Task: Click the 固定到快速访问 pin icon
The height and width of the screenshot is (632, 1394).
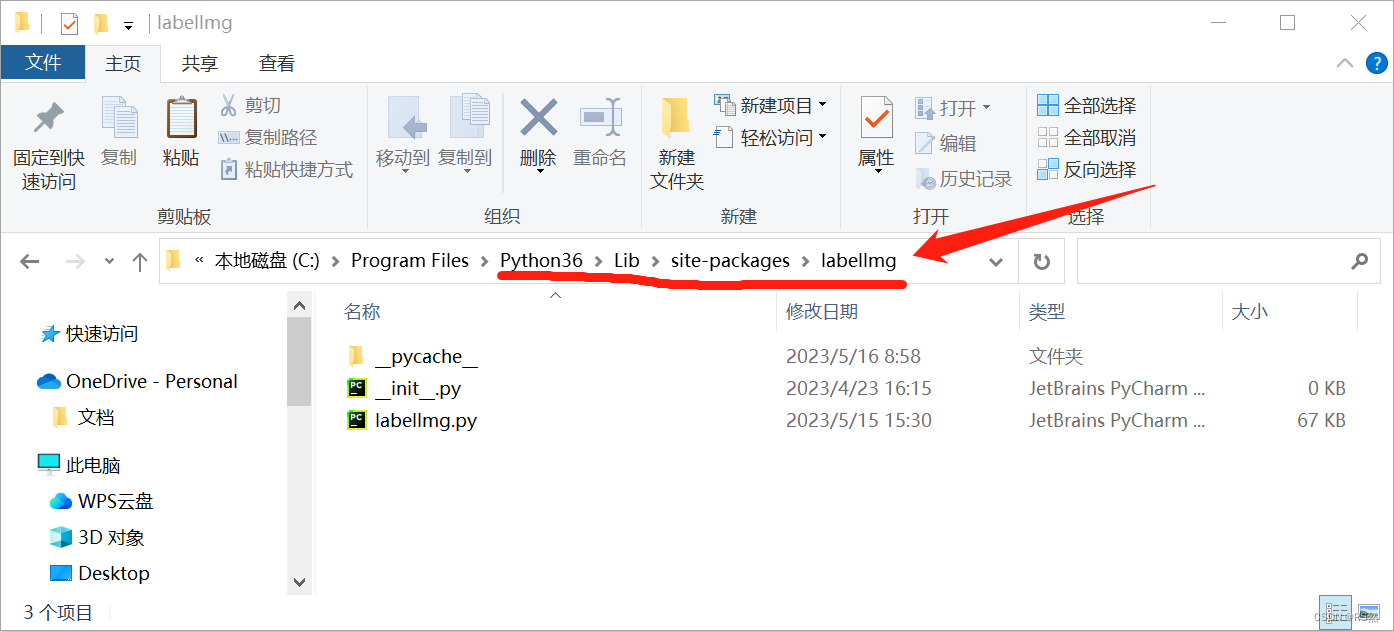Action: [x=48, y=119]
